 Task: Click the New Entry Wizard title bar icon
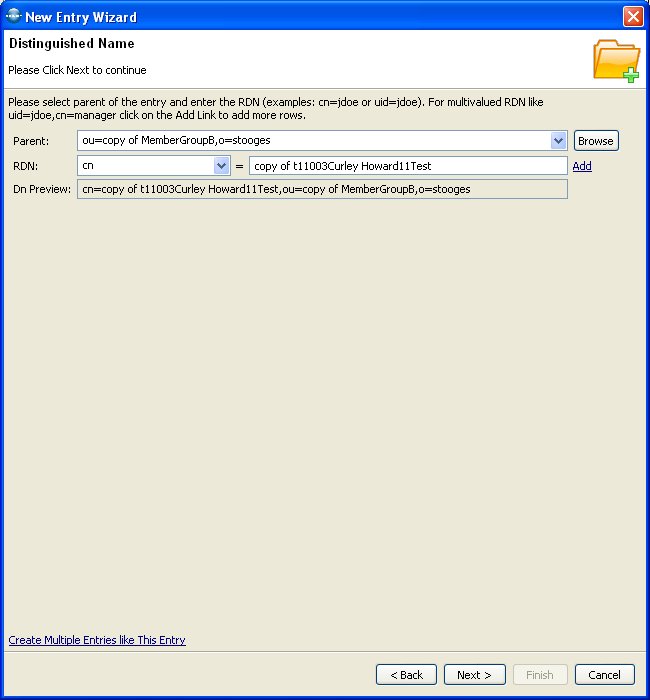[x=14, y=16]
